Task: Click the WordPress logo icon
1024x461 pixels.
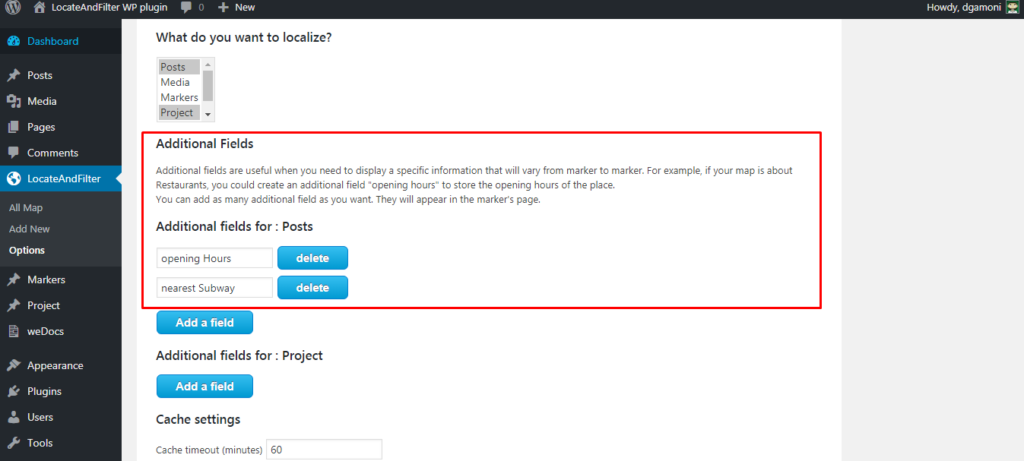Action: [13, 8]
